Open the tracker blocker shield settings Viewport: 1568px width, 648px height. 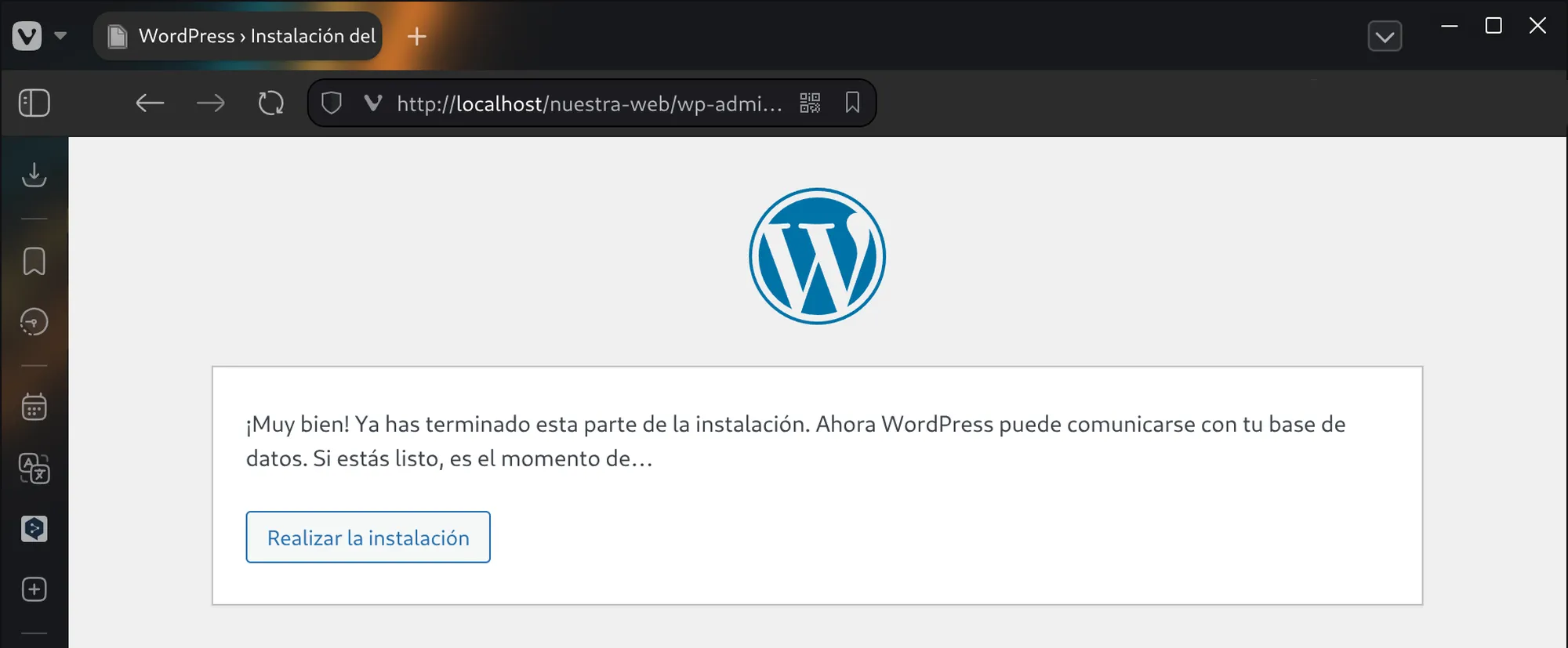pos(332,103)
